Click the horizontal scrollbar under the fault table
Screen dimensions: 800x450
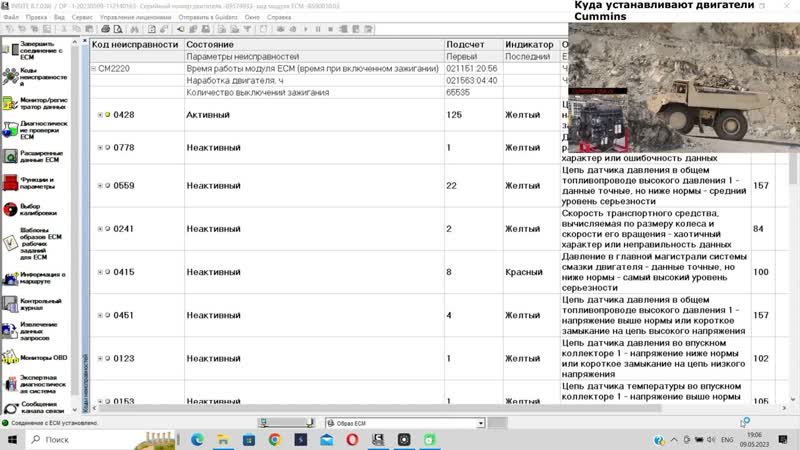[x=380, y=408]
